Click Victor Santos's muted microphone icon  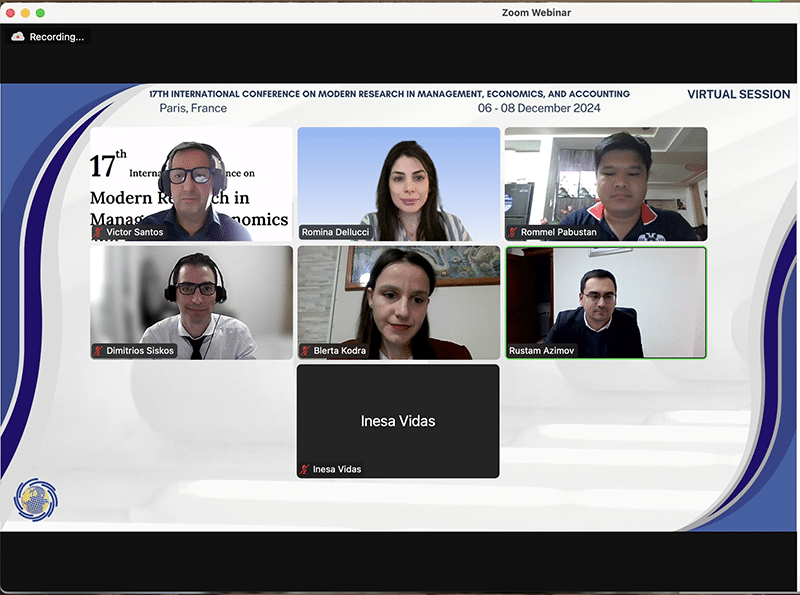click(x=98, y=232)
